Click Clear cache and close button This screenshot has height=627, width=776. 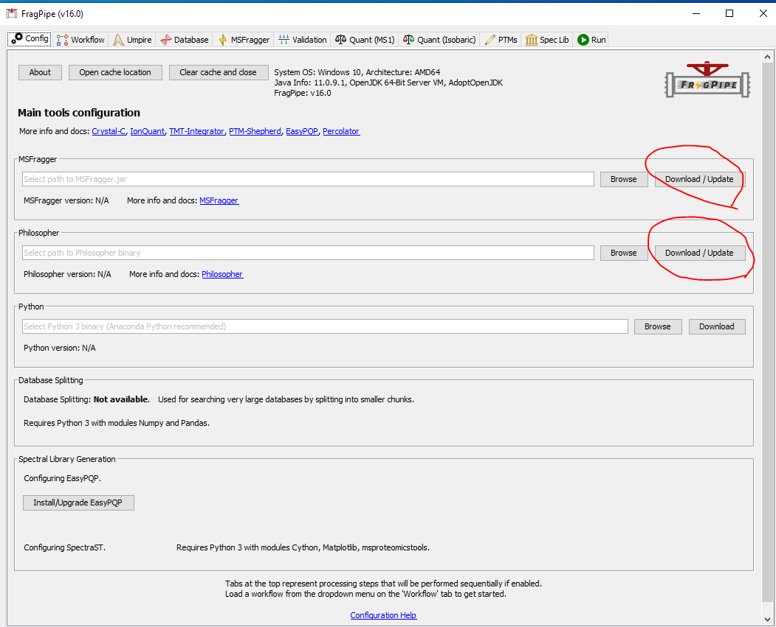tap(218, 72)
